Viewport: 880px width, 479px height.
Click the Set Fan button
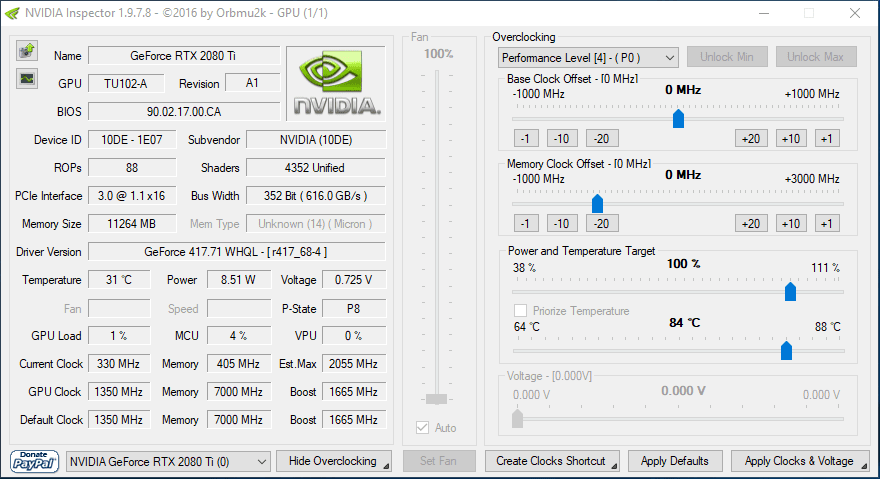[439, 461]
